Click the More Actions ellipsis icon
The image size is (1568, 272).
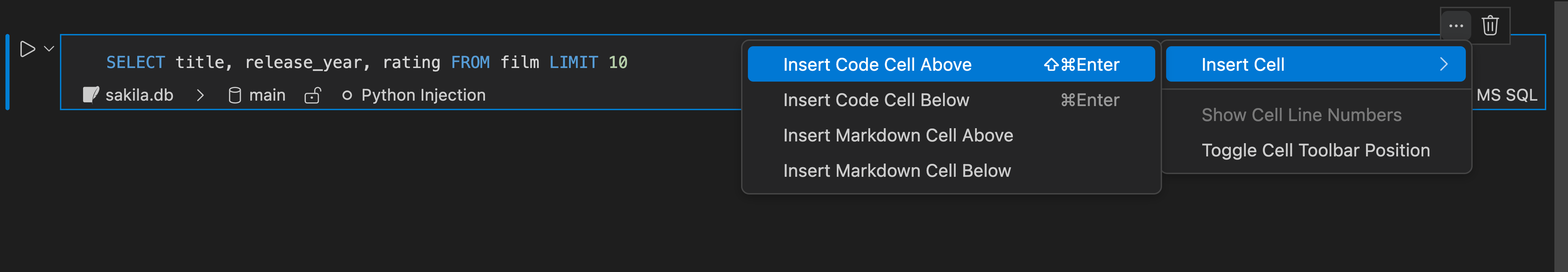point(1455,26)
